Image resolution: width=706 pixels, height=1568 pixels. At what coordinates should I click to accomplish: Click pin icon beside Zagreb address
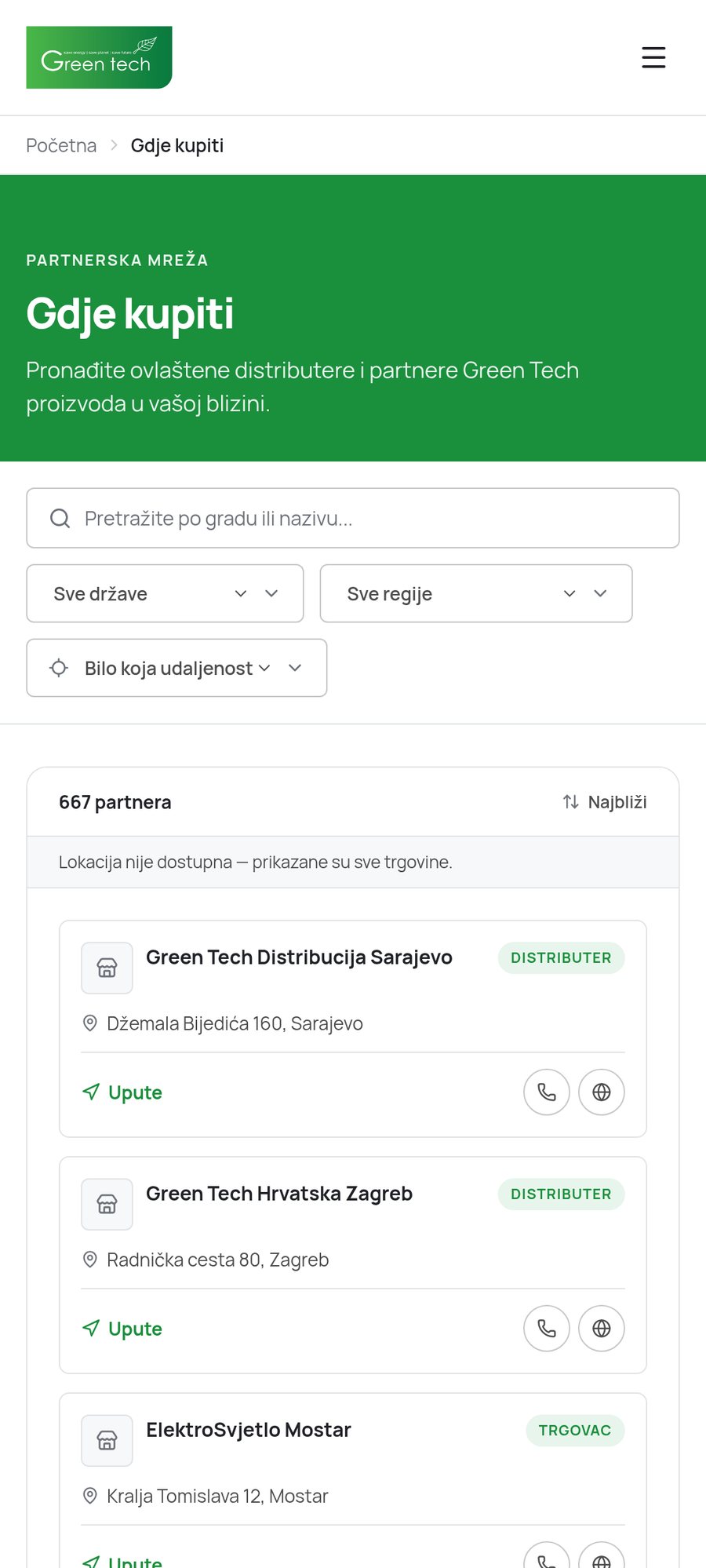[x=90, y=1260]
